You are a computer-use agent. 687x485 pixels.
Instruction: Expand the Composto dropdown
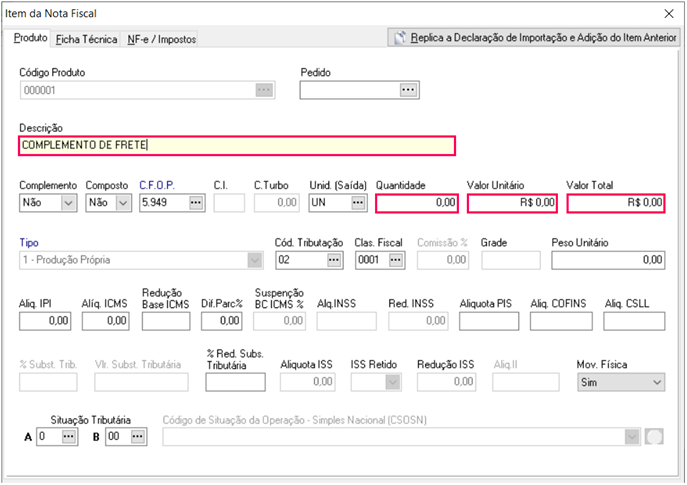pos(123,203)
